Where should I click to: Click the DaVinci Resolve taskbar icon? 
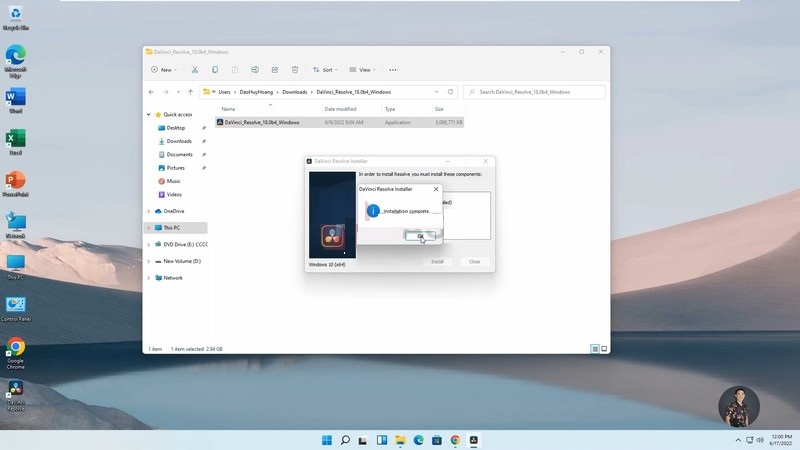click(x=473, y=440)
